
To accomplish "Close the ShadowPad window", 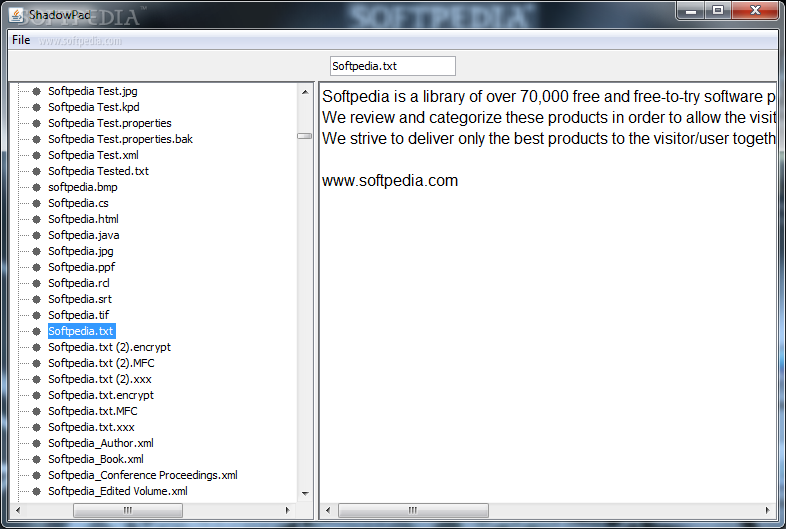I will pos(755,11).
